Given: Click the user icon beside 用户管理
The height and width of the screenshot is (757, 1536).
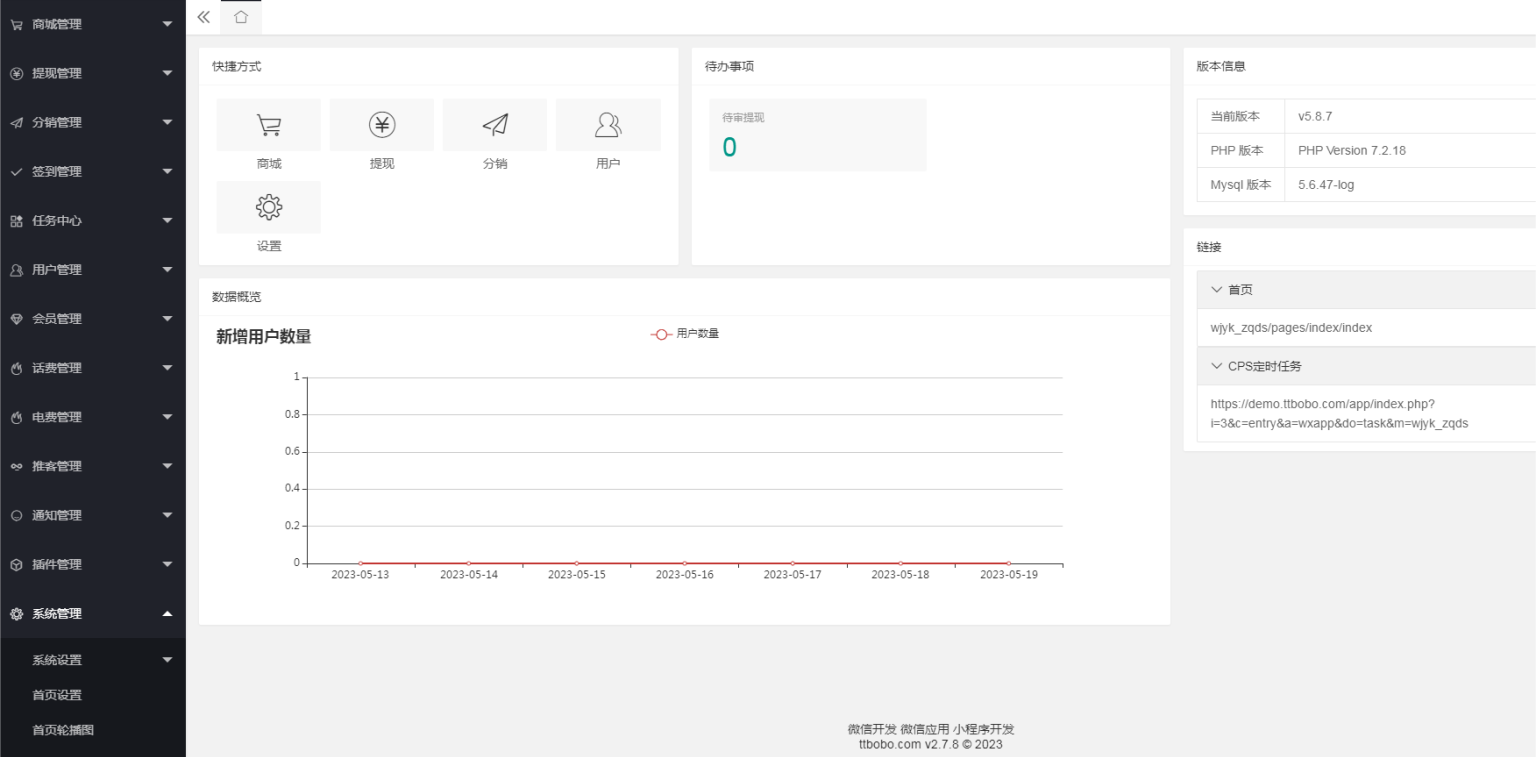Looking at the screenshot, I should [x=16, y=270].
